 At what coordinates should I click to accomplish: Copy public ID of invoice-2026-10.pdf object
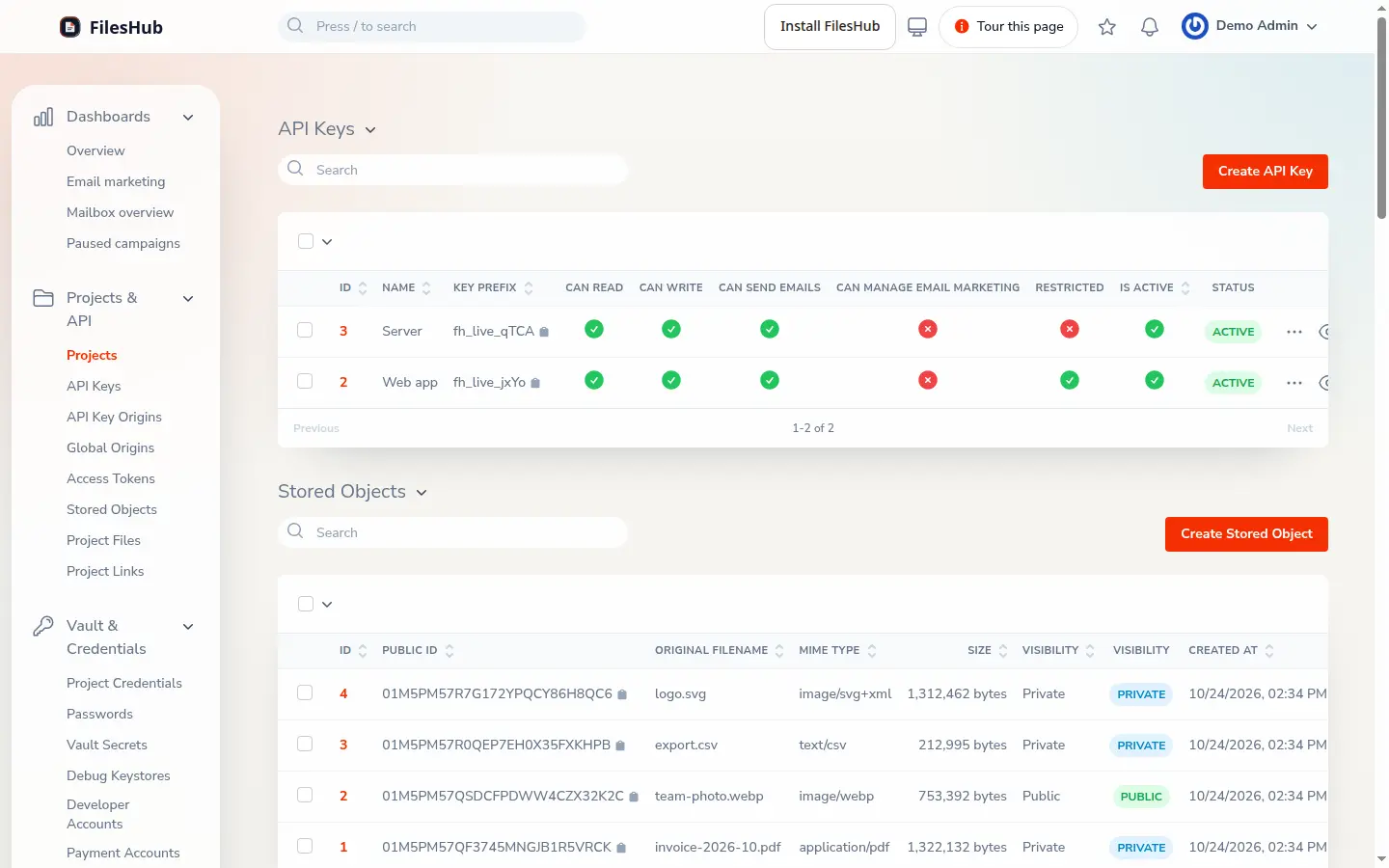[x=621, y=848]
